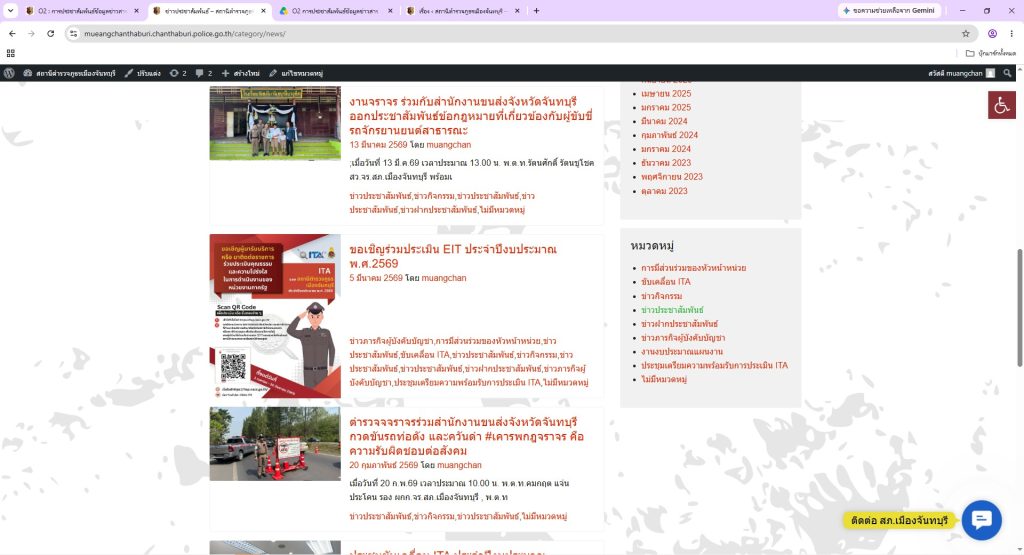Switch to the fourth tab (เรื่อง)

(462, 10)
